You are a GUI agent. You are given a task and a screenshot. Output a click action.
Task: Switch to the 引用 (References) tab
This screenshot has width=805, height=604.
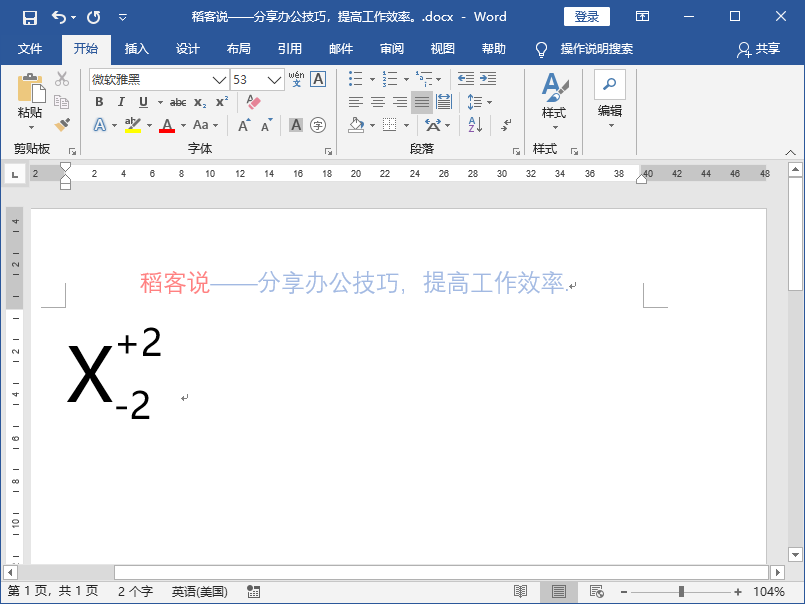(290, 49)
